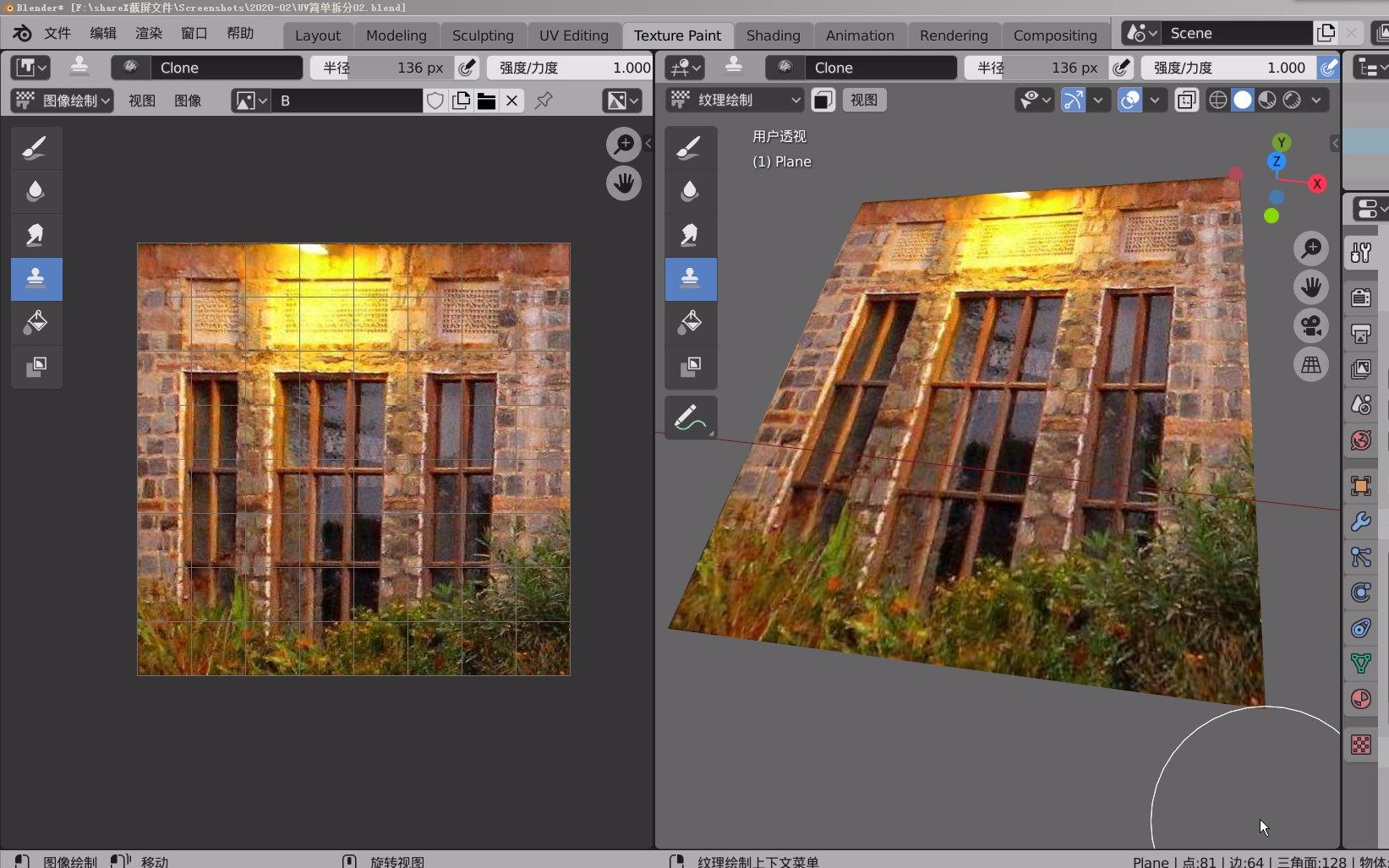This screenshot has width=1389, height=868.
Task: Enable wireframe viewport shading
Action: [x=1217, y=101]
